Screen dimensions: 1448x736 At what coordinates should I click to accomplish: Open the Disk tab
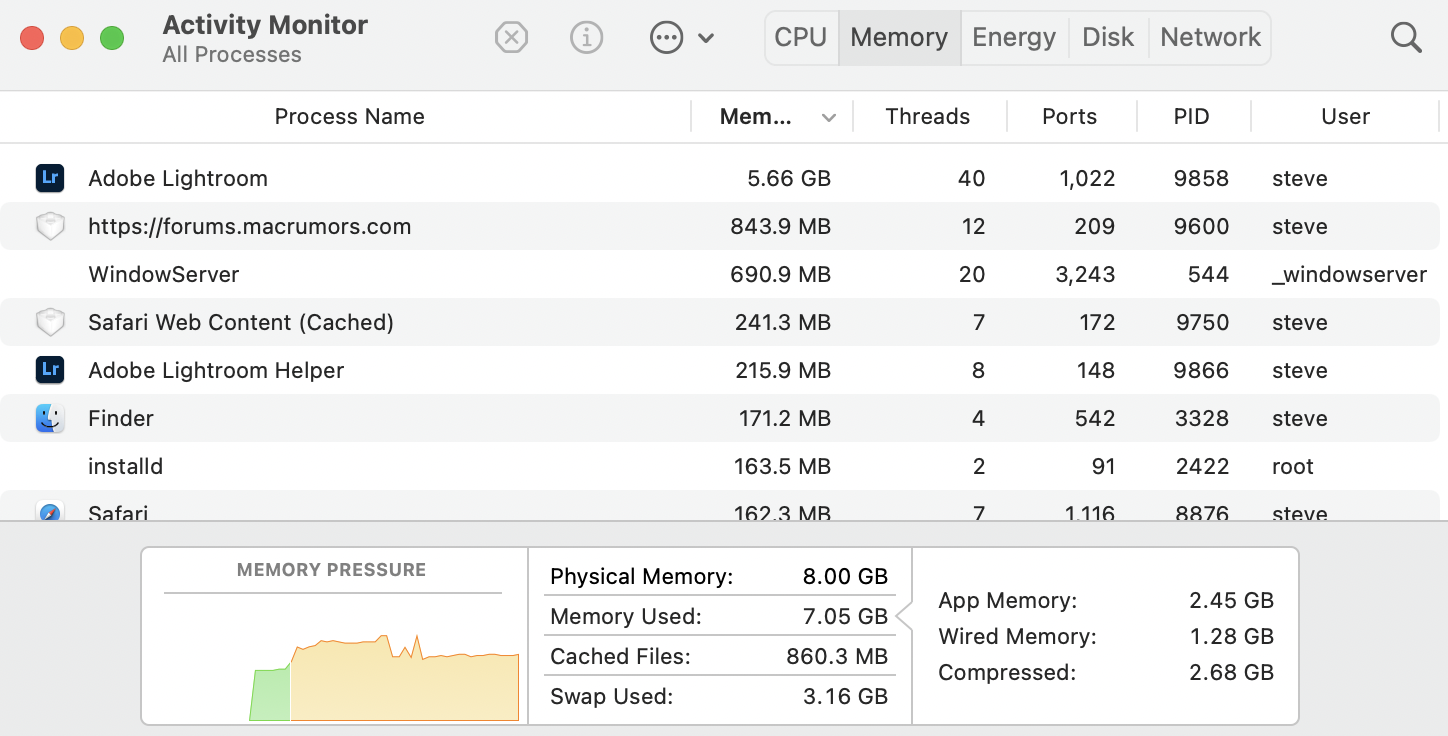(x=1108, y=38)
